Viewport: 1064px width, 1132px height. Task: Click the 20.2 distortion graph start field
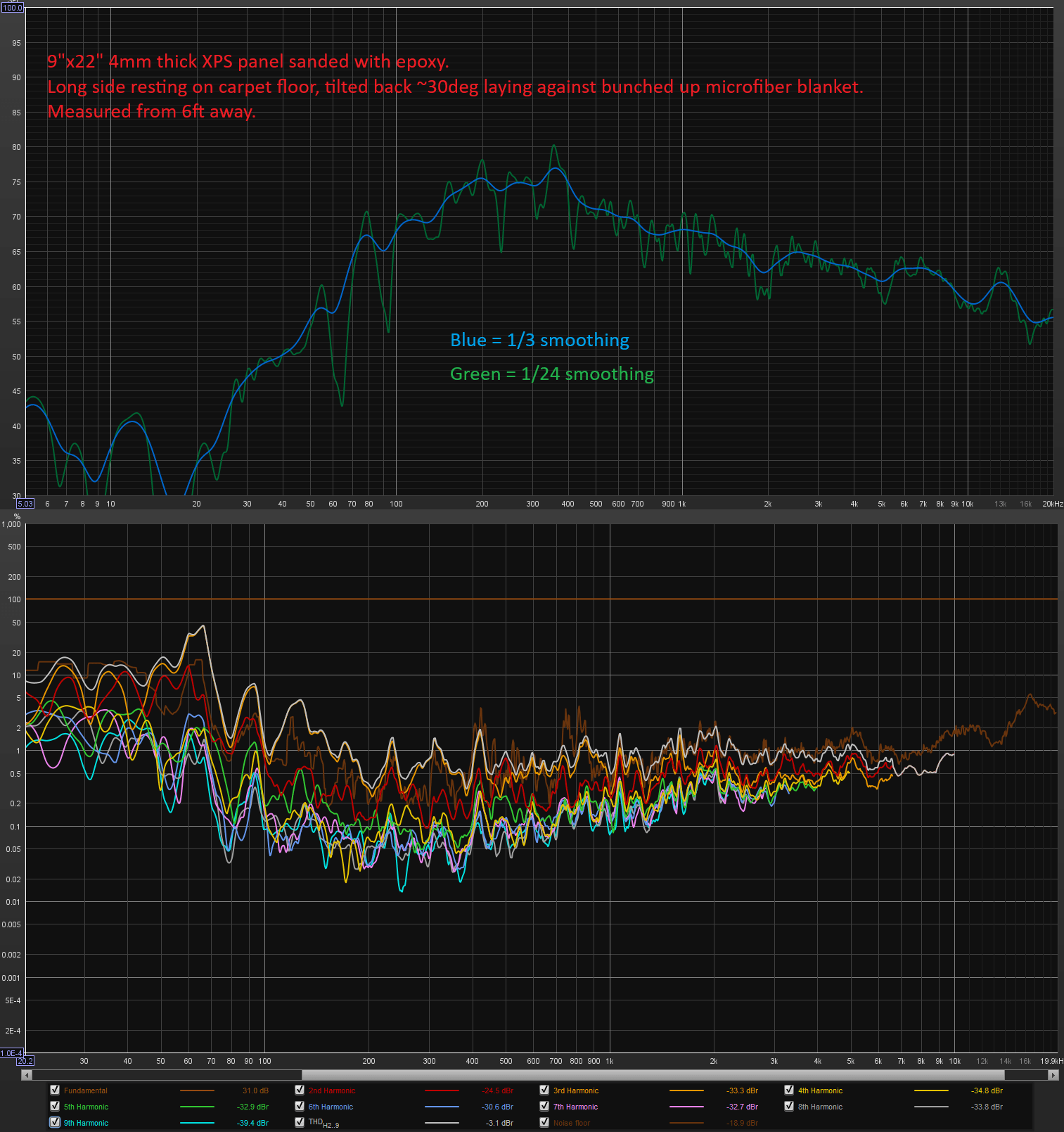(25, 1061)
